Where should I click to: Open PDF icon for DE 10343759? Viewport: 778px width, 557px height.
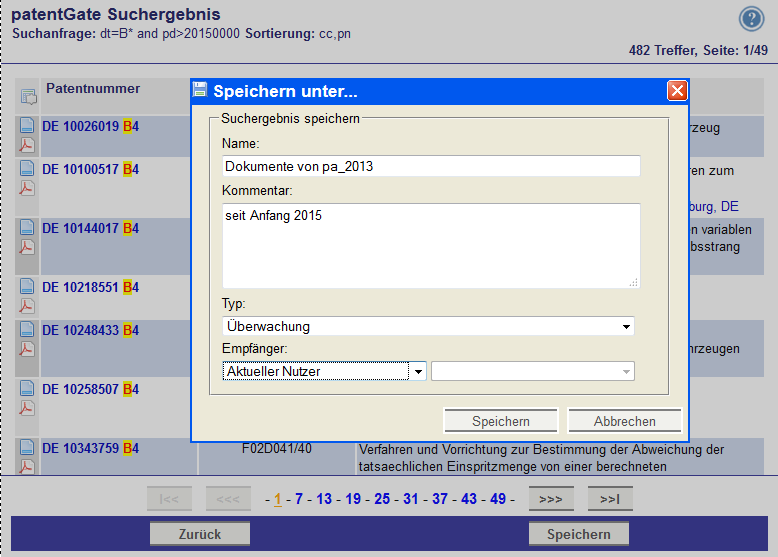(27, 467)
